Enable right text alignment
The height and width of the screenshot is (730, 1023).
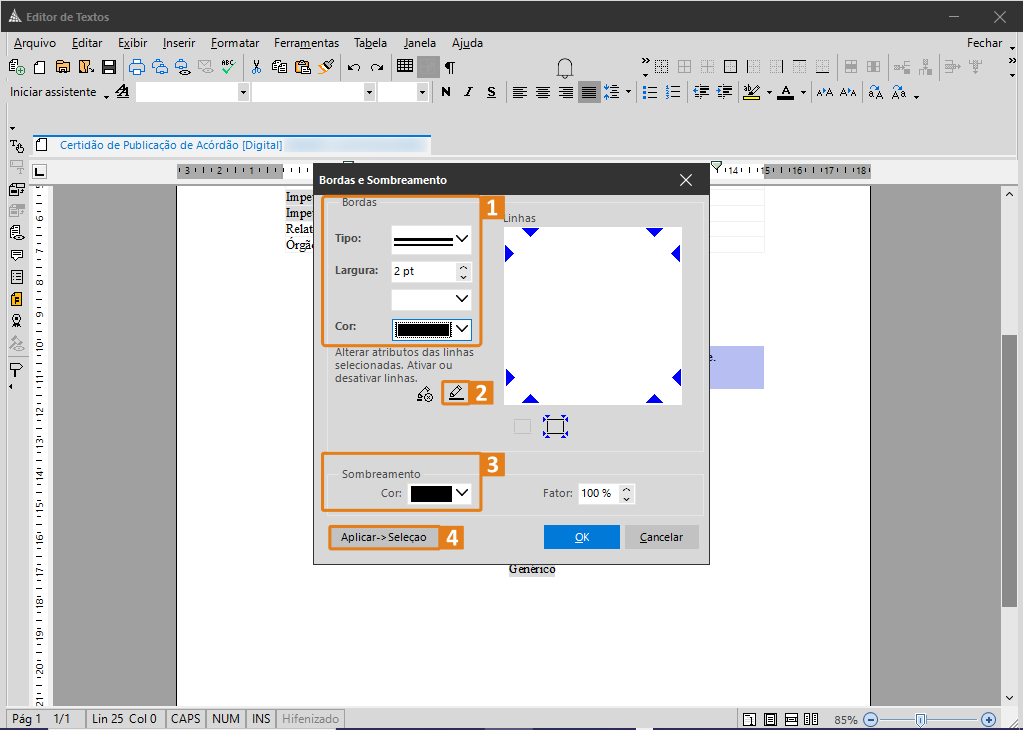coord(566,93)
